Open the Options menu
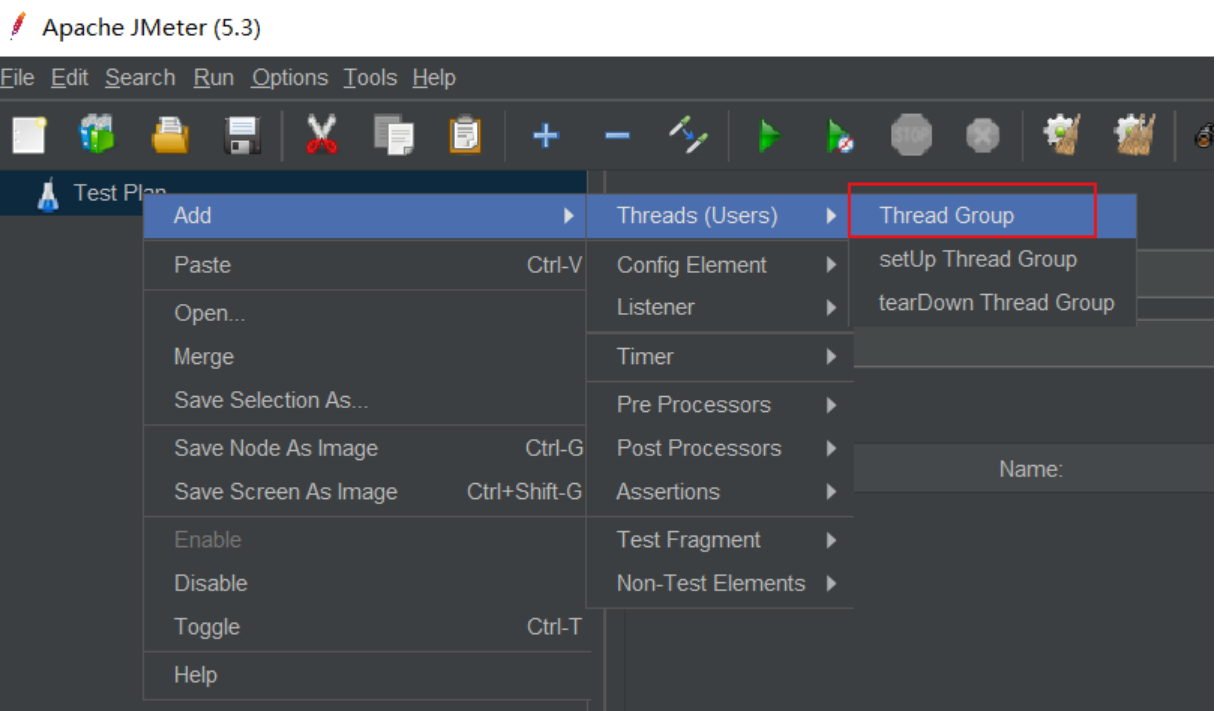The width and height of the screenshot is (1217, 711). pyautogui.click(x=290, y=77)
